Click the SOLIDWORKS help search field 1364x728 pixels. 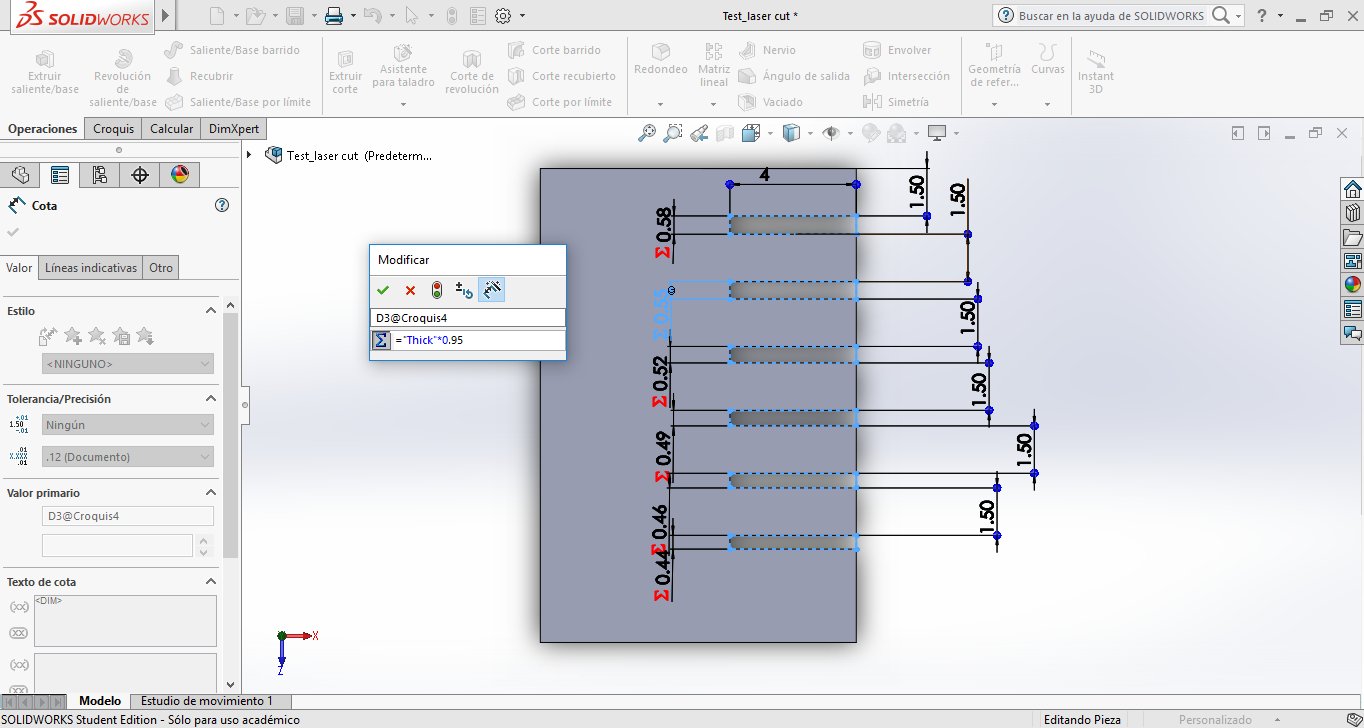[x=1113, y=16]
